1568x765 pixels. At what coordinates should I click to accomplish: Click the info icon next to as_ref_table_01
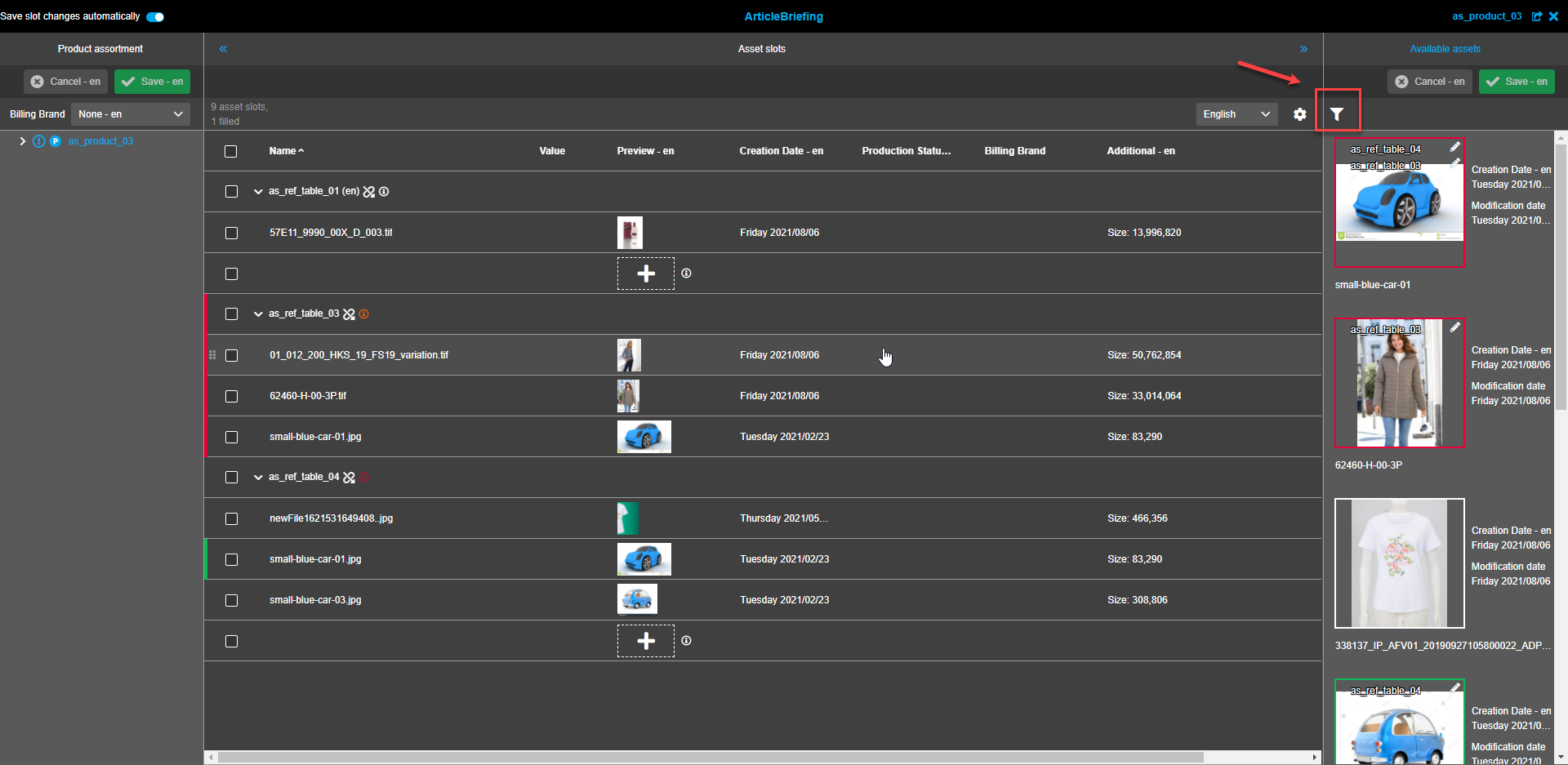click(384, 191)
